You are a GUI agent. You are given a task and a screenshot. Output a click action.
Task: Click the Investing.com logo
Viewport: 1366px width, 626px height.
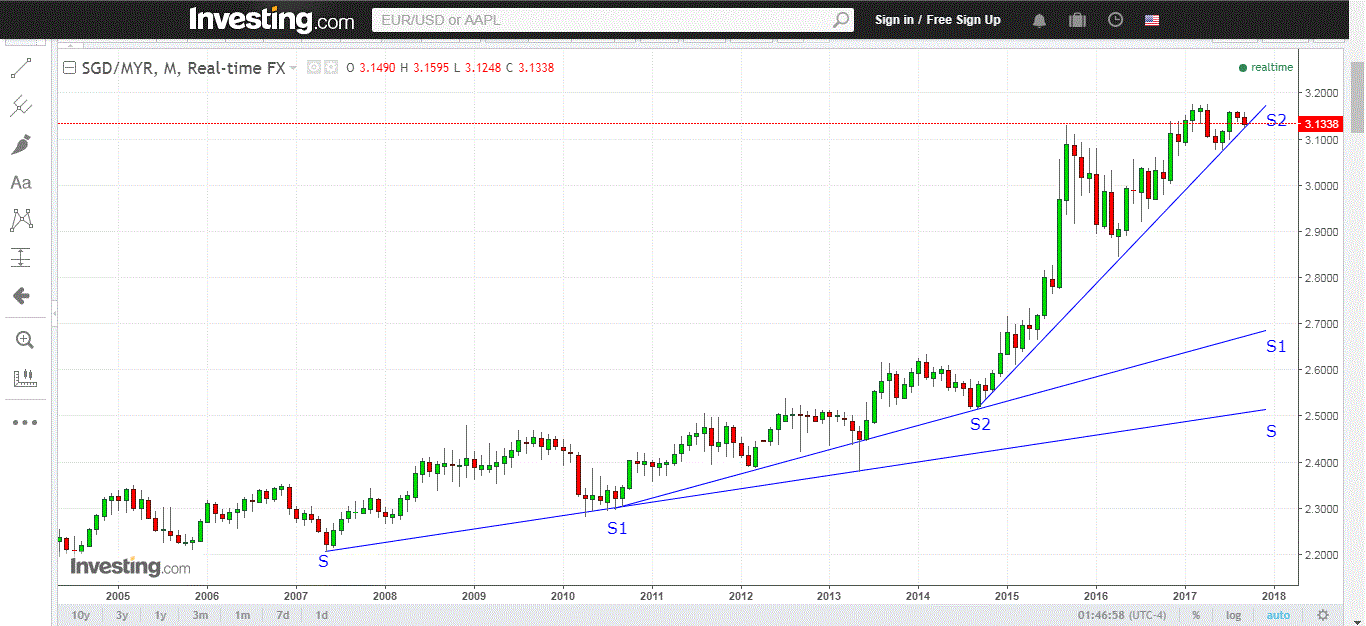coord(271,18)
